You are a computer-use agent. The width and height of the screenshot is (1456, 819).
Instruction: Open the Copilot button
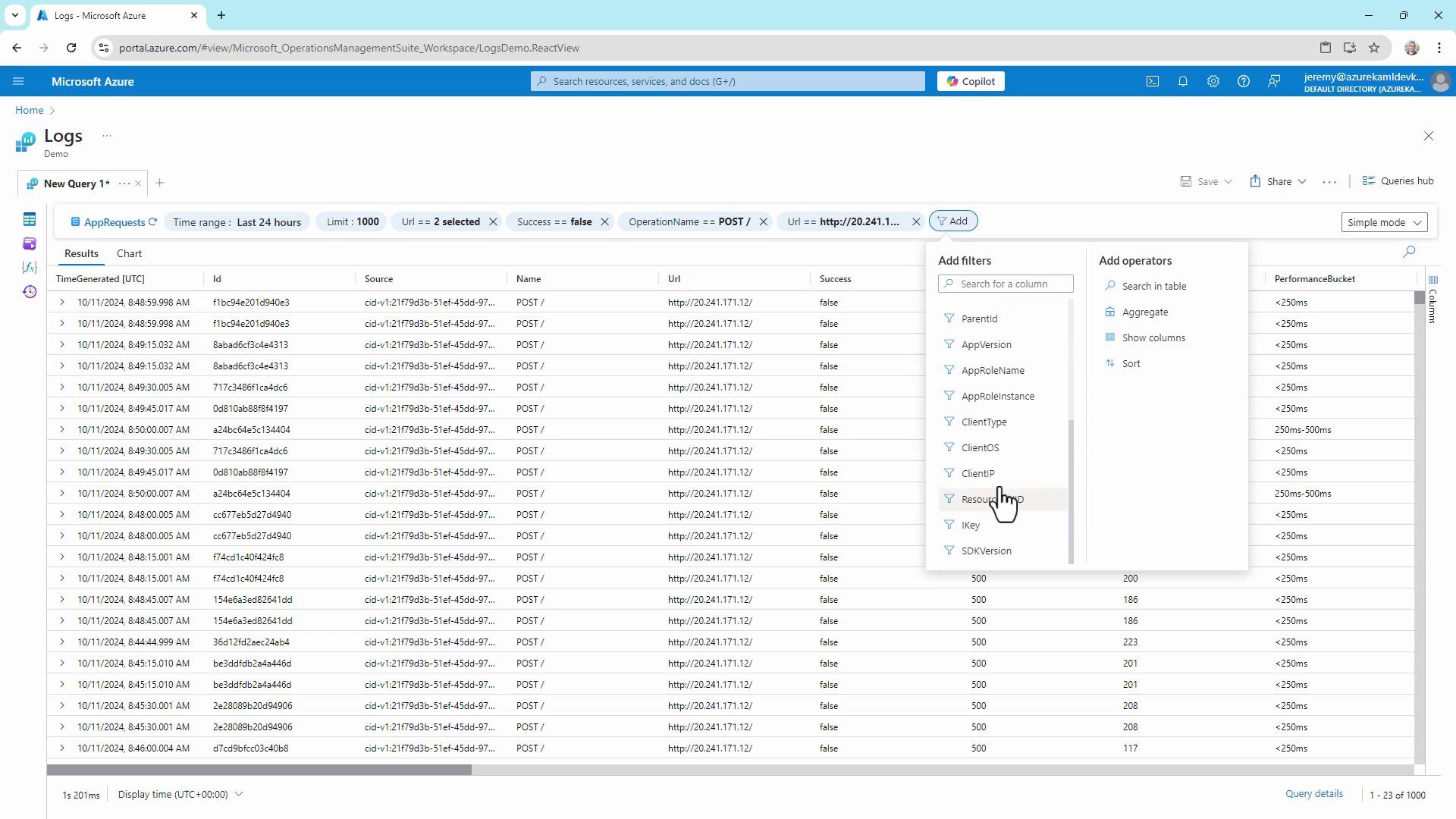click(971, 81)
